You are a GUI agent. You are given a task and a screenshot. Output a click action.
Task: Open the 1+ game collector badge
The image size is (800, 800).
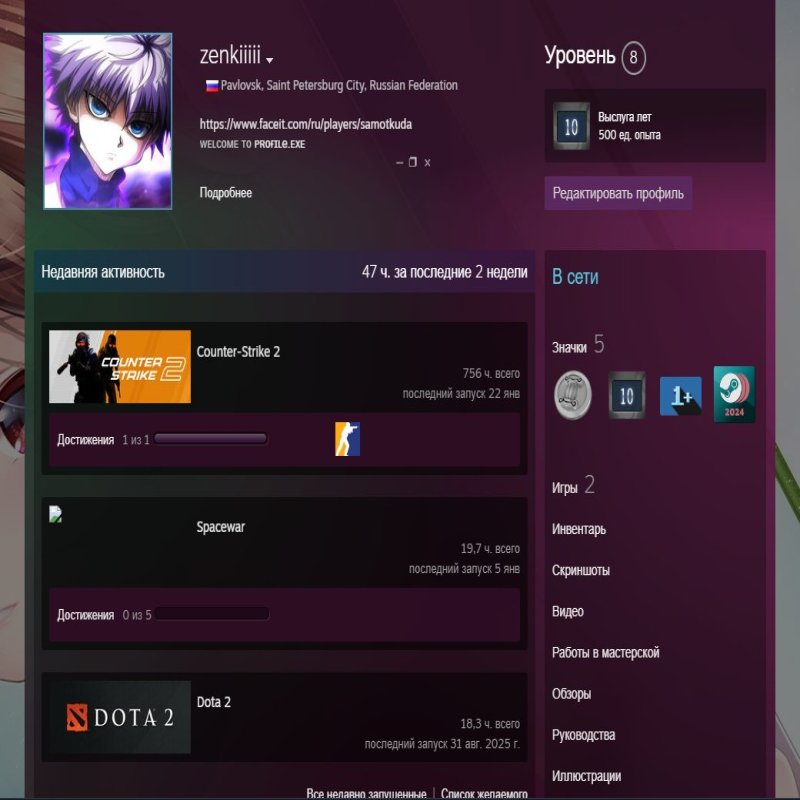tap(680, 396)
